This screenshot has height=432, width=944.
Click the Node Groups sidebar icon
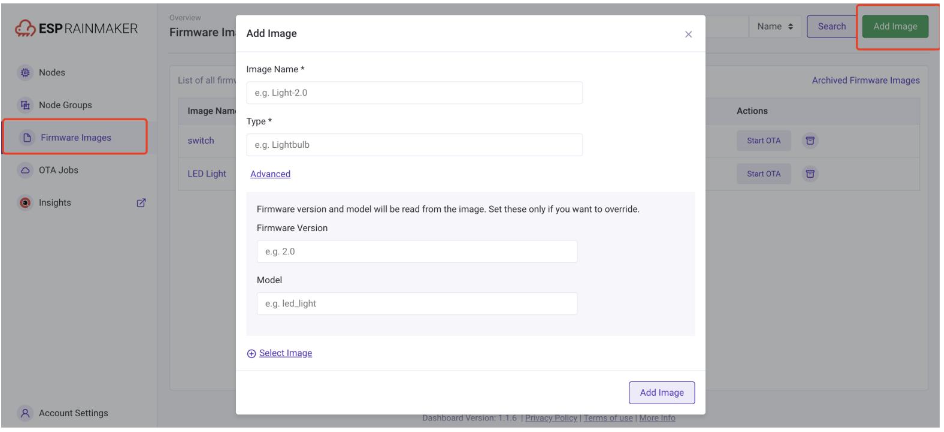[x=25, y=105]
